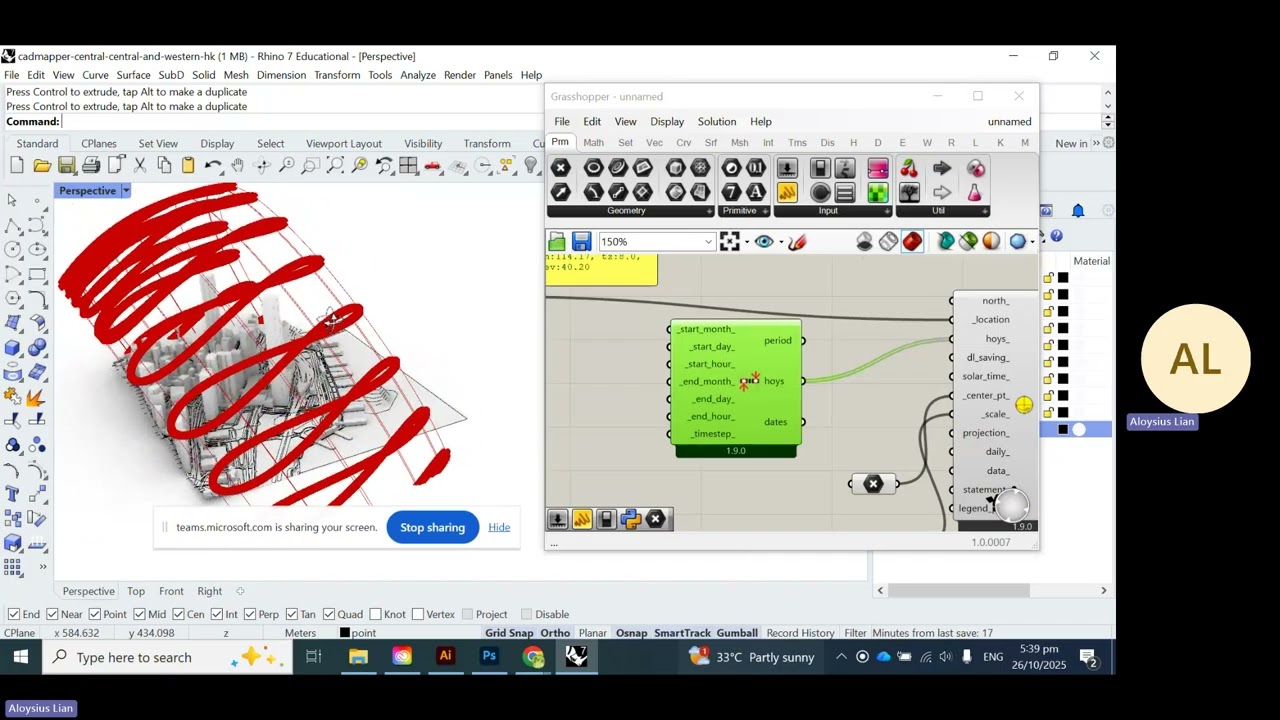Check the Disable osnap checkbox
The width and height of the screenshot is (1280, 720).
click(x=526, y=614)
